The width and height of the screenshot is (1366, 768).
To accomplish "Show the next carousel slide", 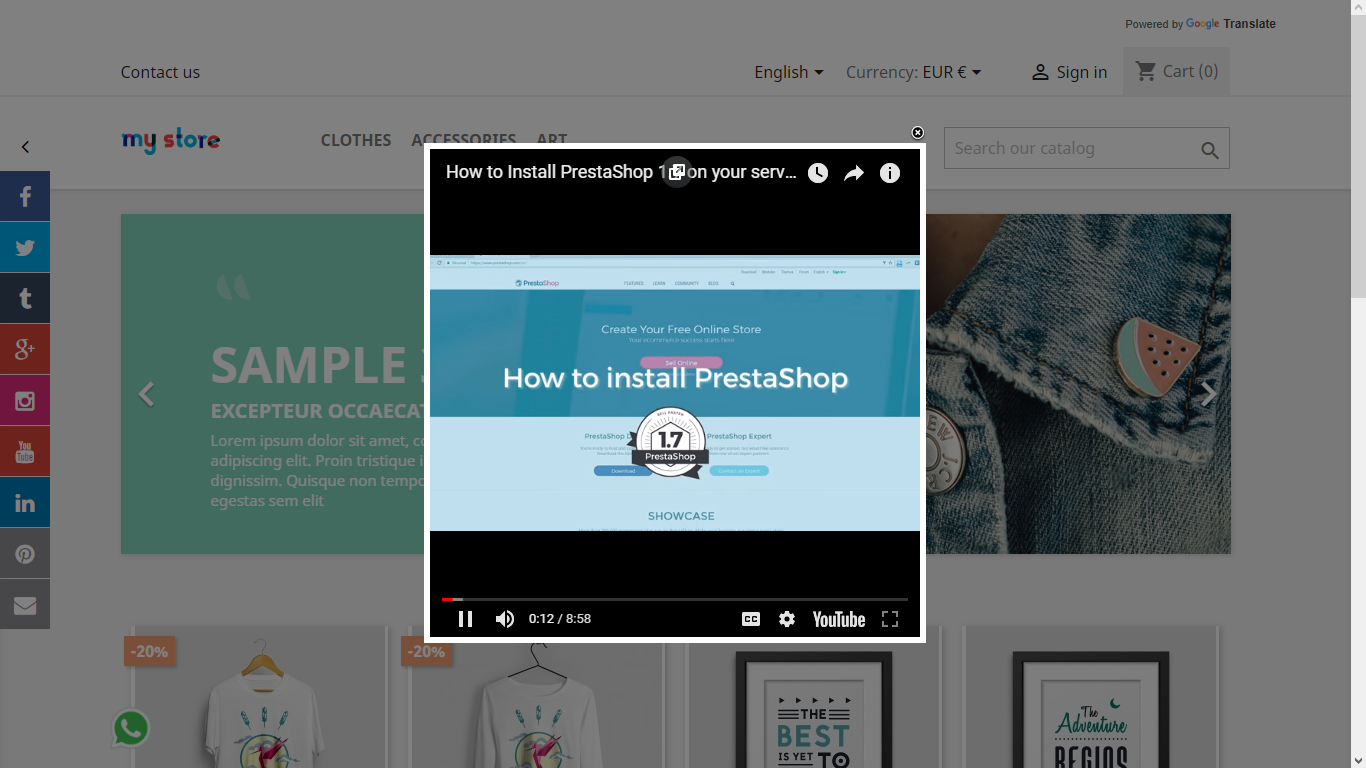I will click(1208, 394).
